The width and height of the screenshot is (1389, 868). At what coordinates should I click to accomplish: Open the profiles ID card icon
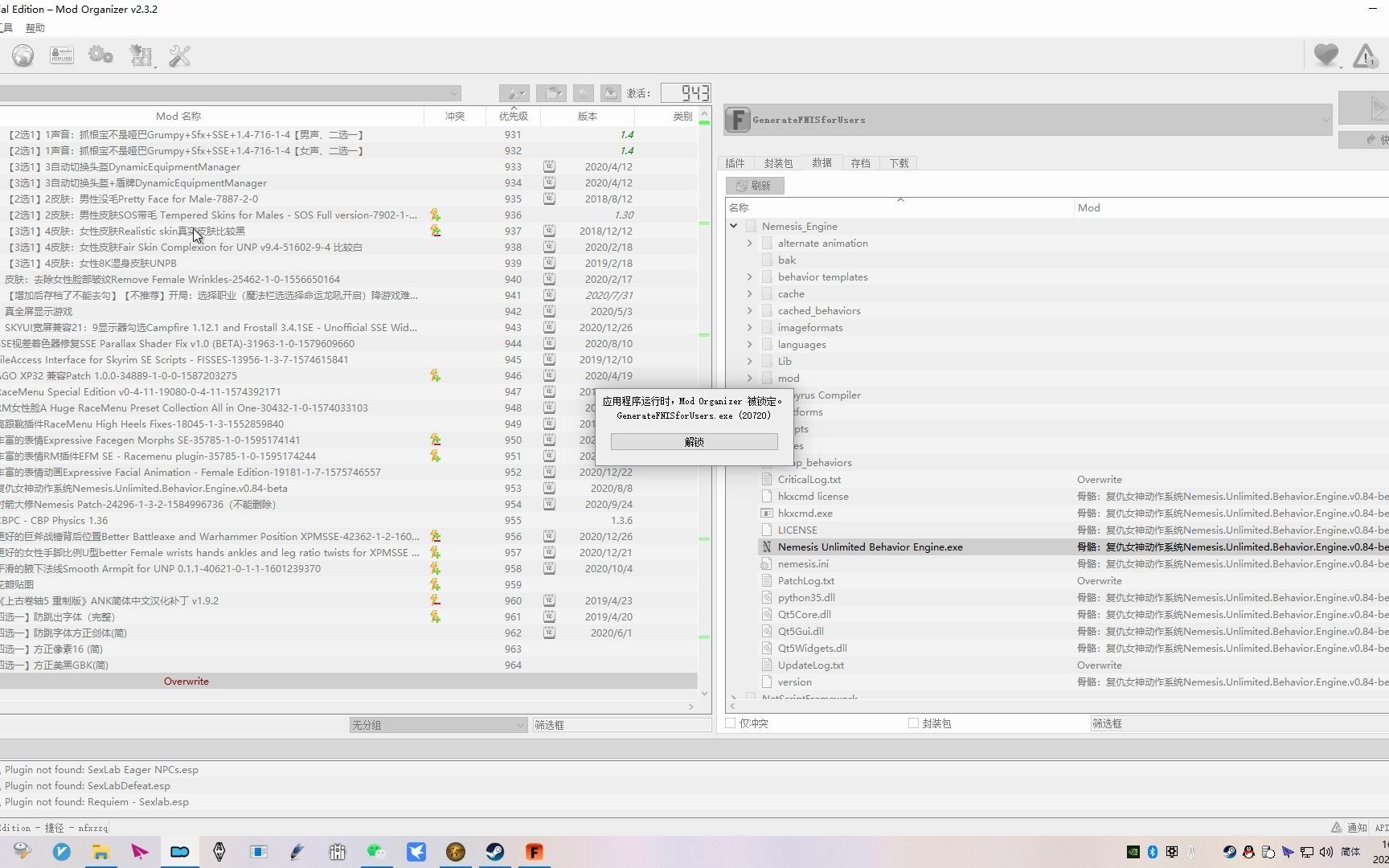tap(62, 55)
